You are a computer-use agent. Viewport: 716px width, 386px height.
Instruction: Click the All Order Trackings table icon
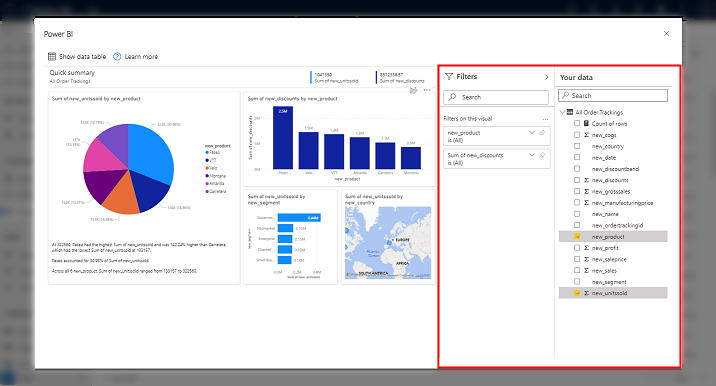pos(570,112)
